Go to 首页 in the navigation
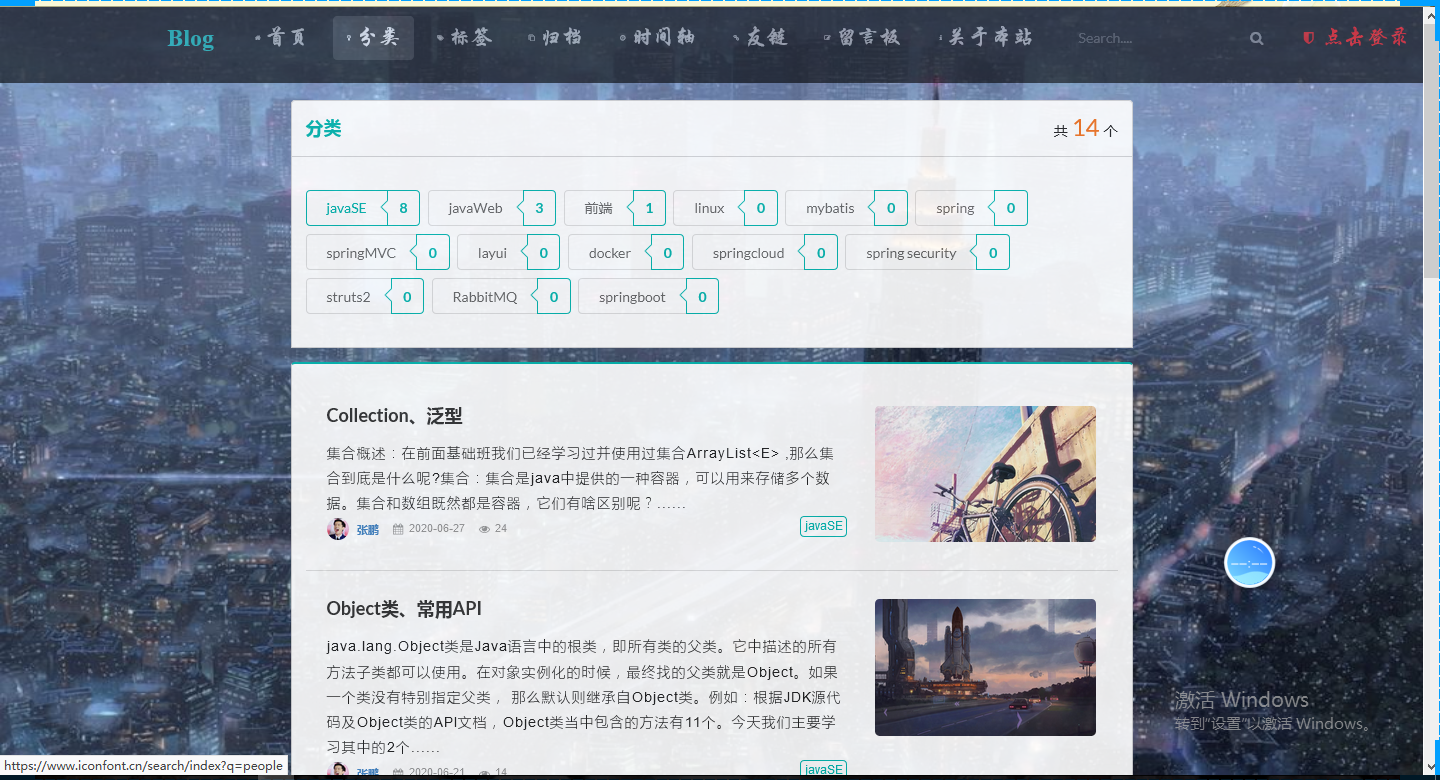Screen dimensions: 1440x780 [x=281, y=38]
